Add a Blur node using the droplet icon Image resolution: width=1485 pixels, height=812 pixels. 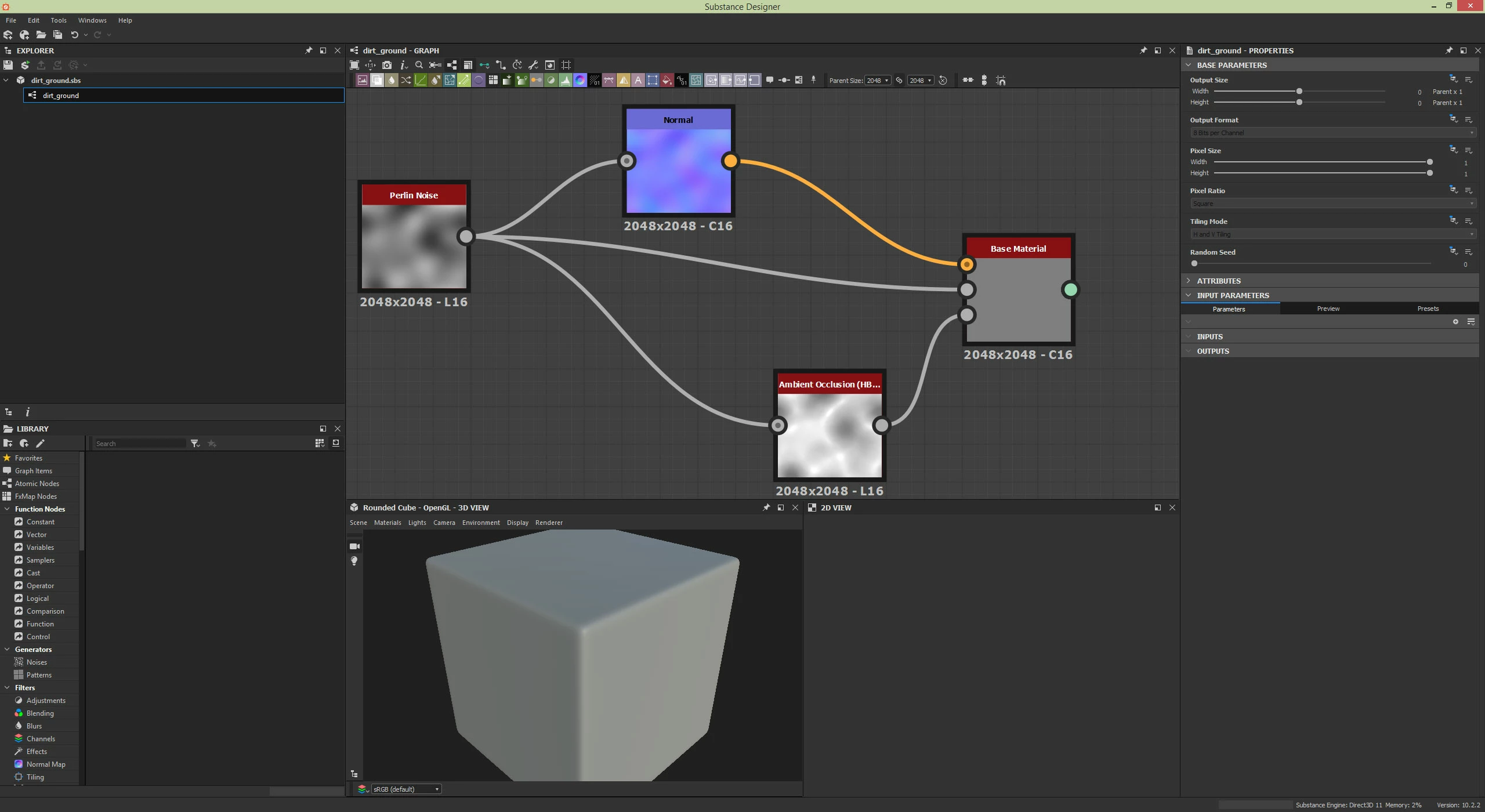[x=392, y=80]
